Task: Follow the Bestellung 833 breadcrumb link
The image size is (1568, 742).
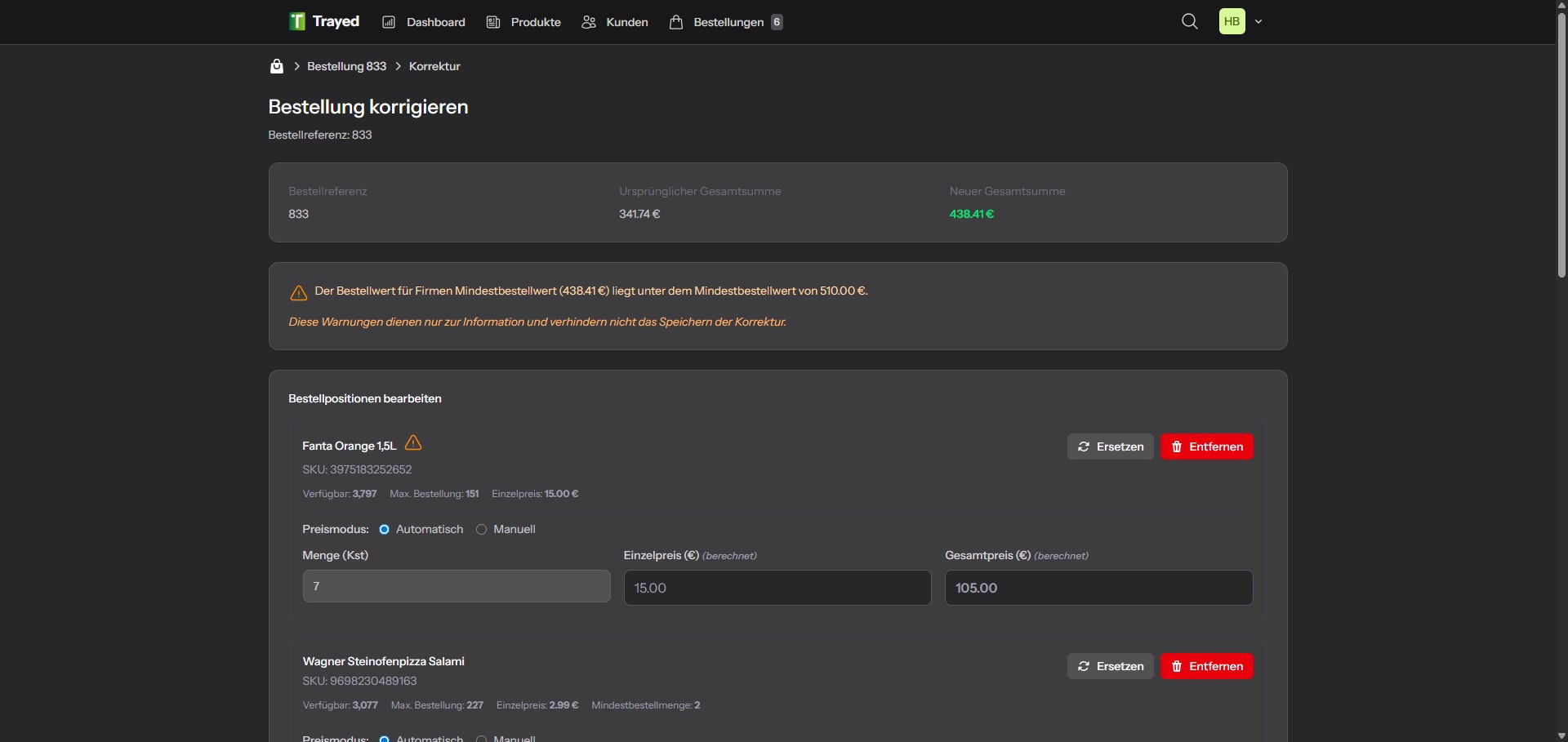Action: click(x=345, y=66)
